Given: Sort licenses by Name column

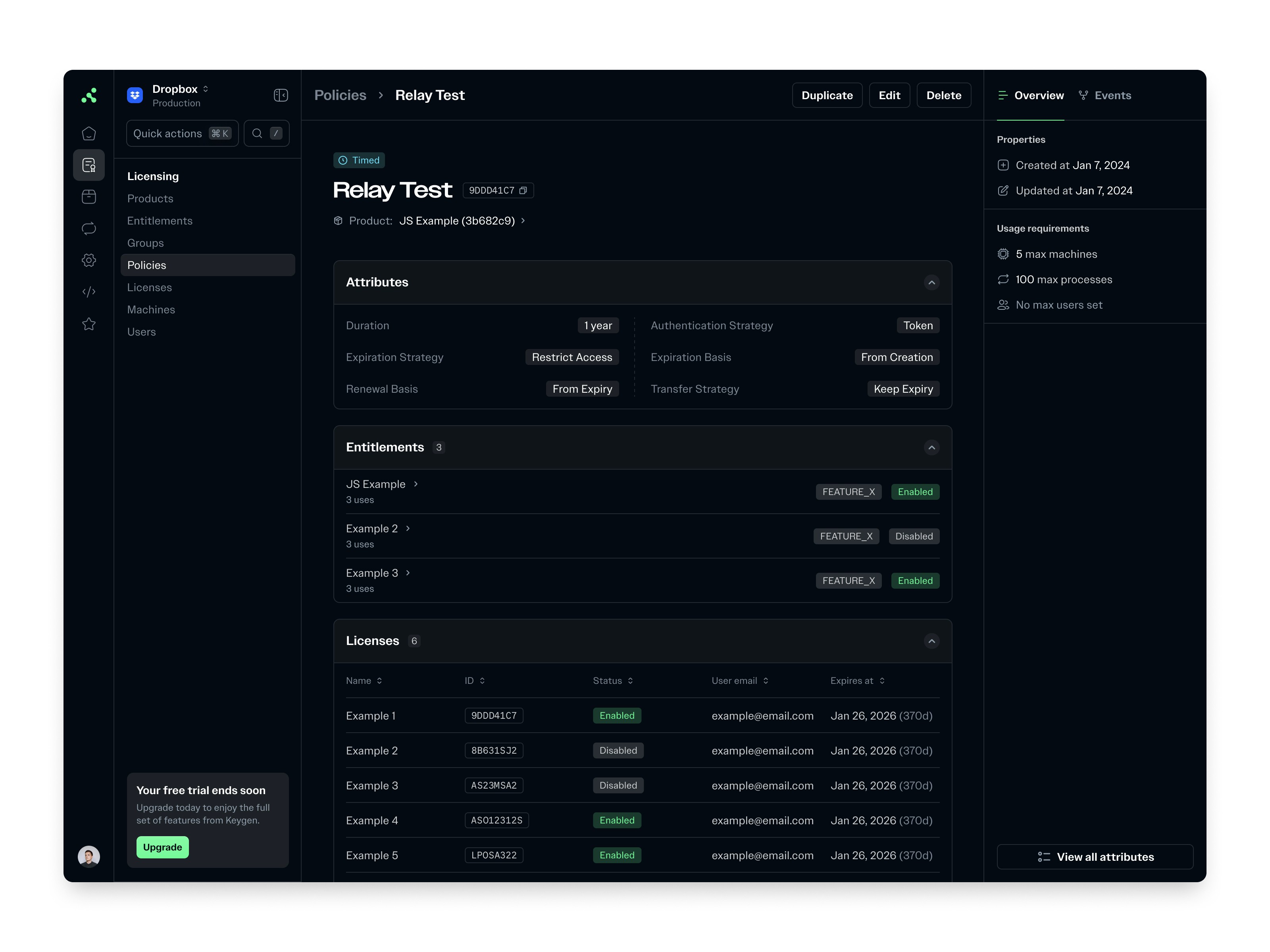Looking at the screenshot, I should click(364, 681).
